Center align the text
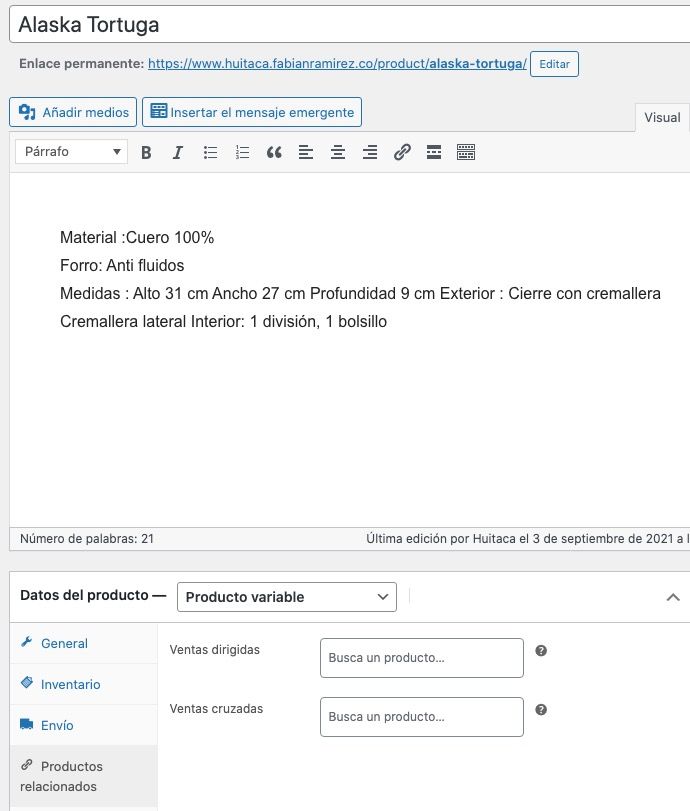Image resolution: width=690 pixels, height=811 pixels. tap(338, 152)
